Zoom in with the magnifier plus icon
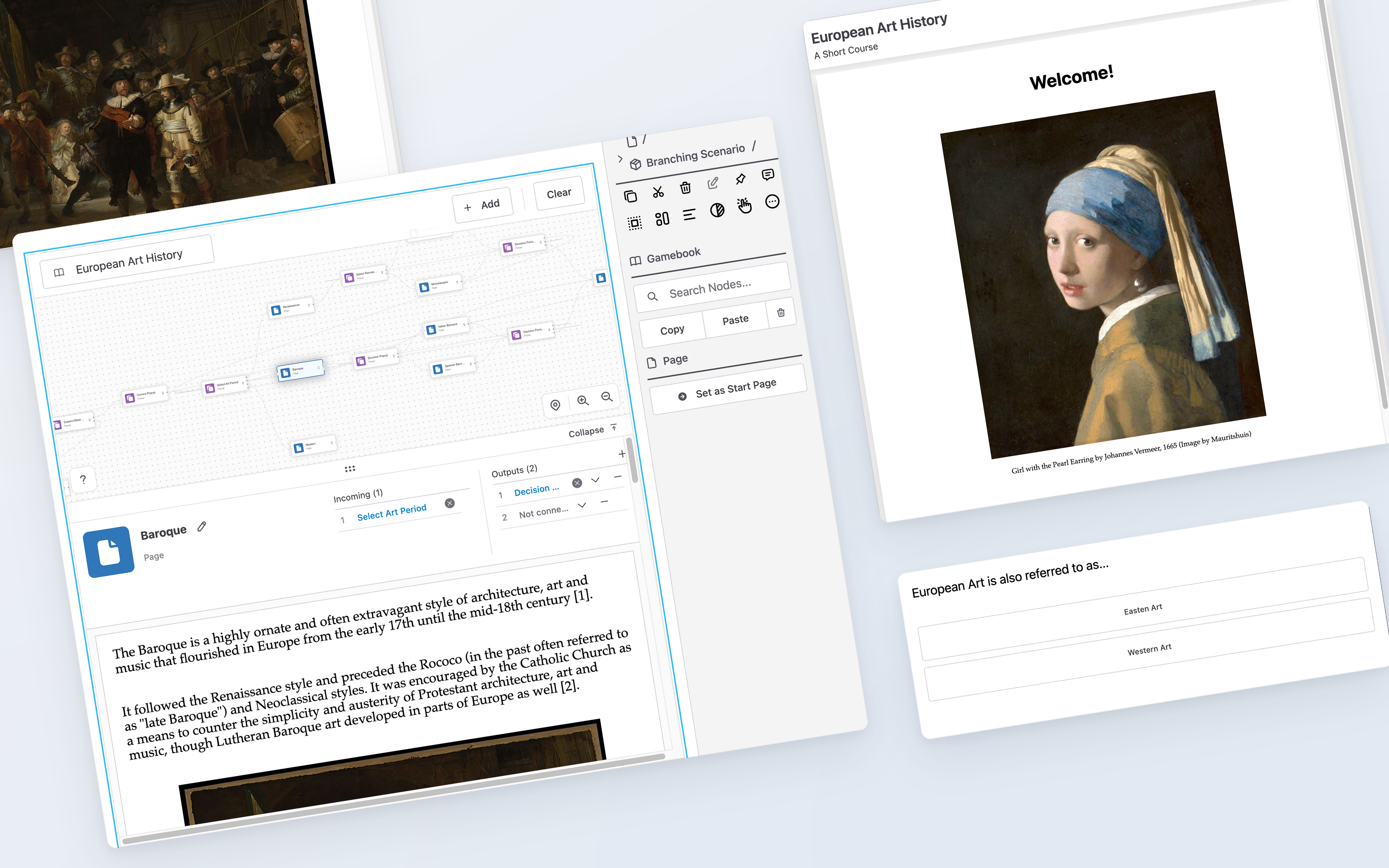Image resolution: width=1389 pixels, height=868 pixels. coord(583,401)
